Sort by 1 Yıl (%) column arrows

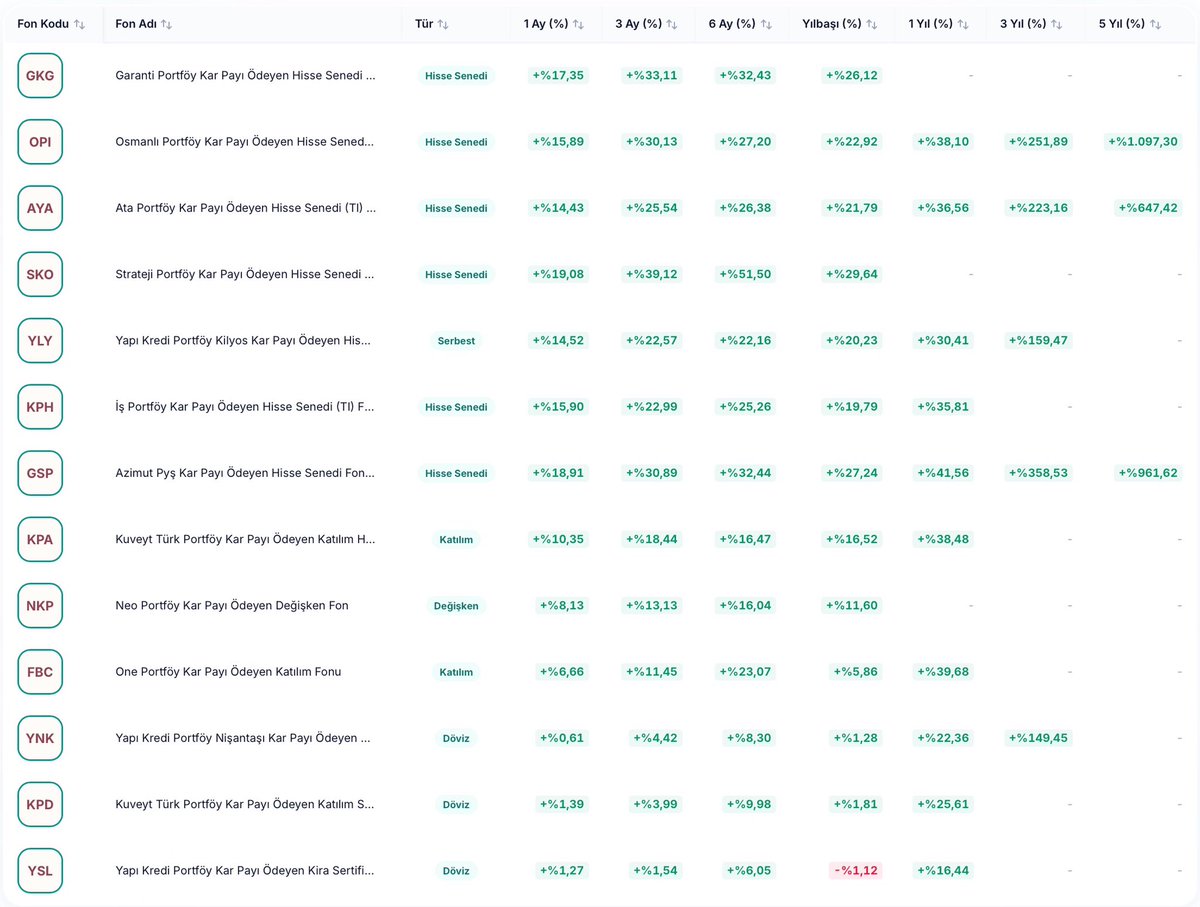(x=963, y=24)
